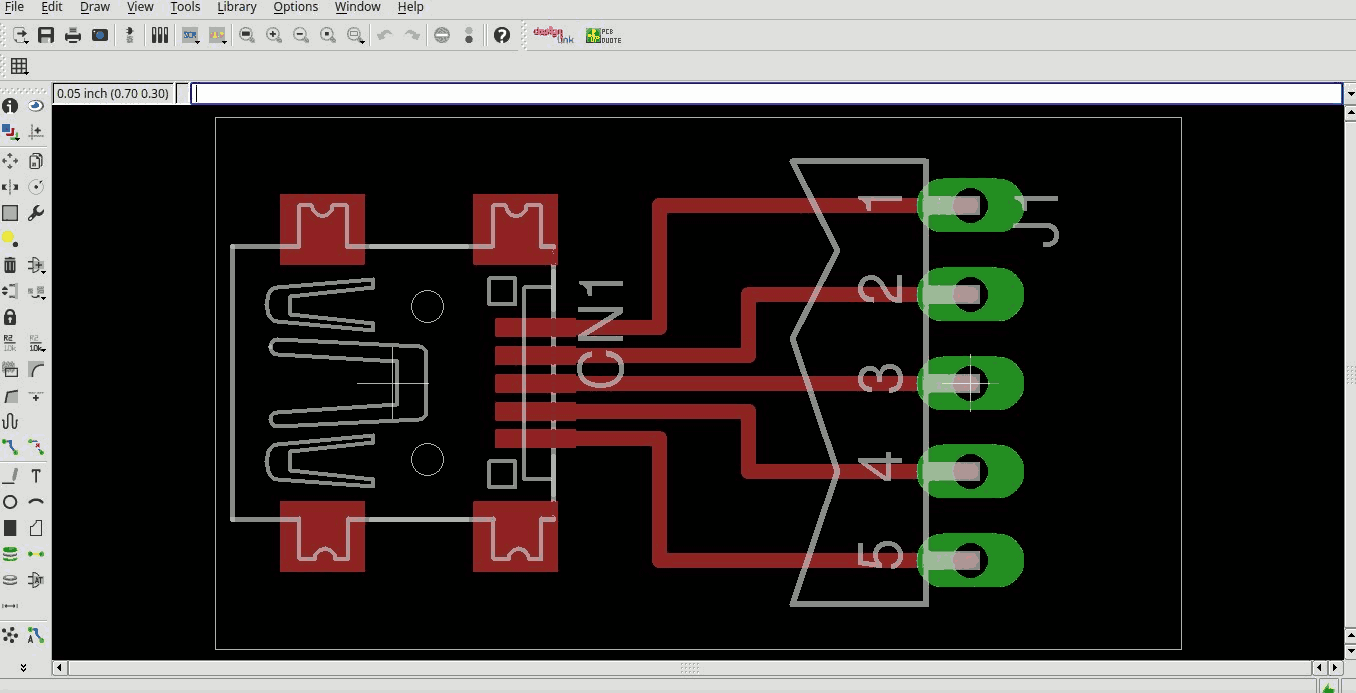Image resolution: width=1356 pixels, height=693 pixels.
Task: Click Zoom to fit icon
Action: click(247, 35)
